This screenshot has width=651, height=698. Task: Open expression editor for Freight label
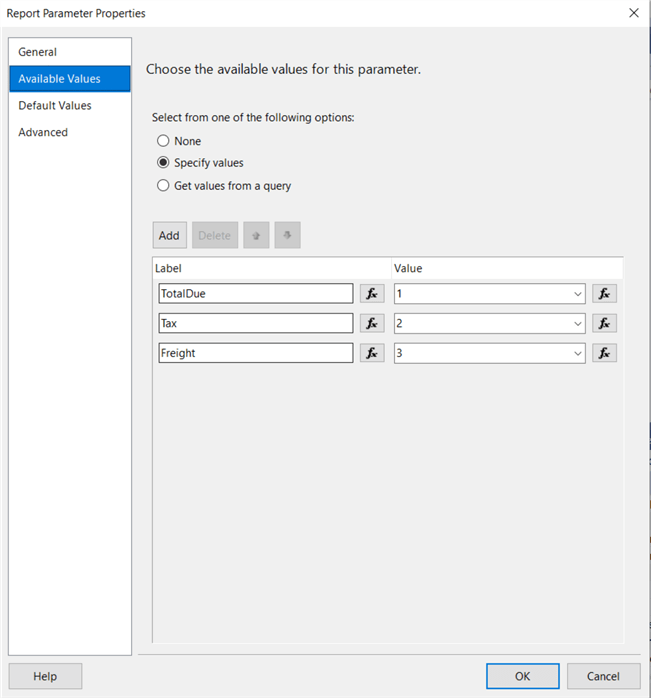[x=372, y=353]
